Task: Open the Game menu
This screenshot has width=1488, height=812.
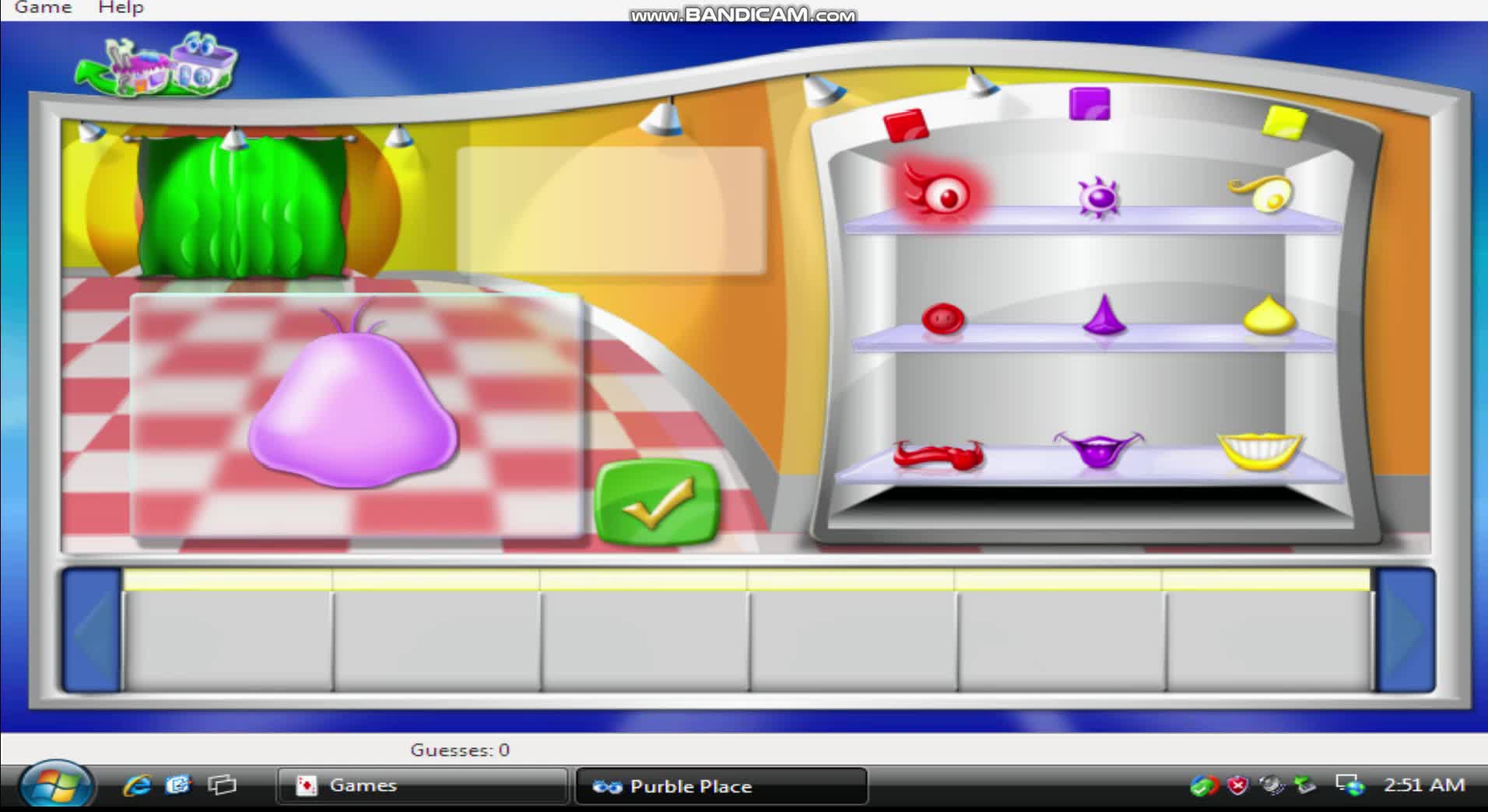Action: pyautogui.click(x=43, y=8)
